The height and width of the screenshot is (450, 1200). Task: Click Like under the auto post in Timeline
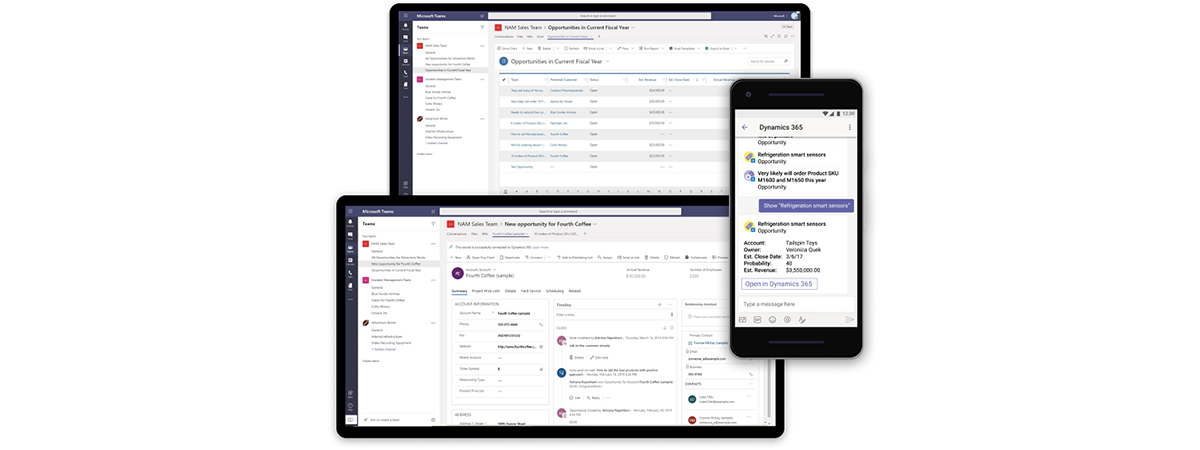[x=574, y=397]
